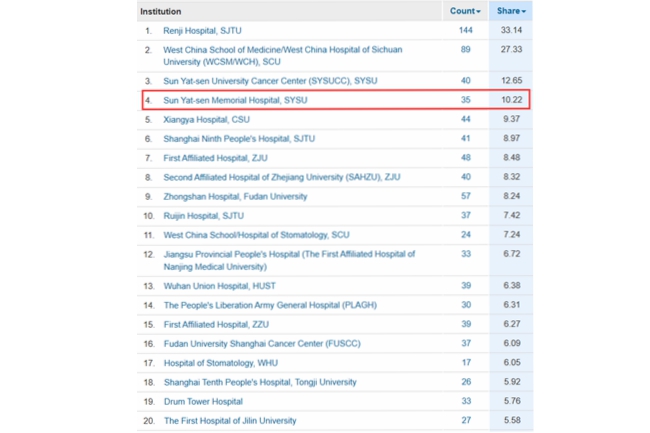Click count 144 for Renji Hospital
Image resolution: width=650 pixels, height=433 pixels.
point(466,30)
